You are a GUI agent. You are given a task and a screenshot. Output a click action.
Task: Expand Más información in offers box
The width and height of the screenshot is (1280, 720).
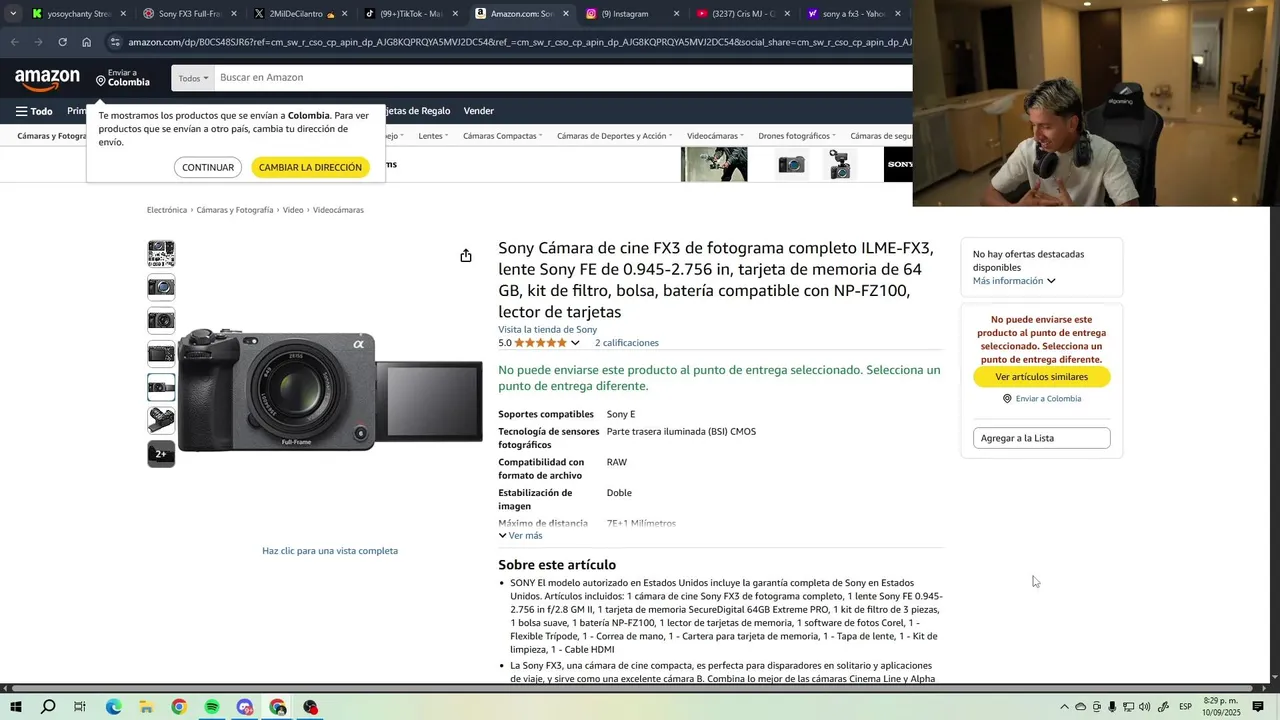[1014, 281]
